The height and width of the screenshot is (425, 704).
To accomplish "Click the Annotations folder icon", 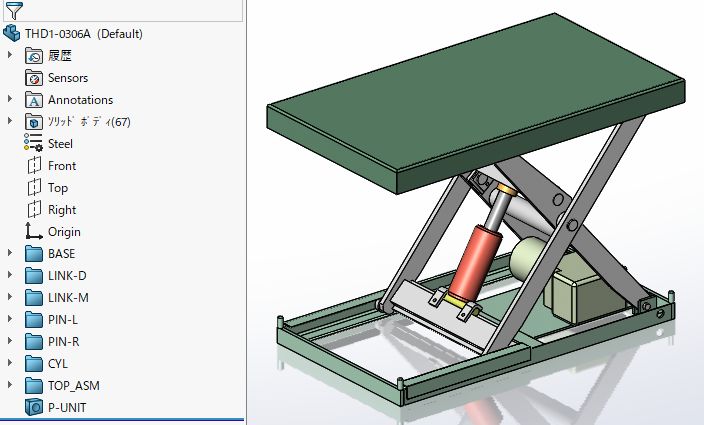I will [34, 100].
